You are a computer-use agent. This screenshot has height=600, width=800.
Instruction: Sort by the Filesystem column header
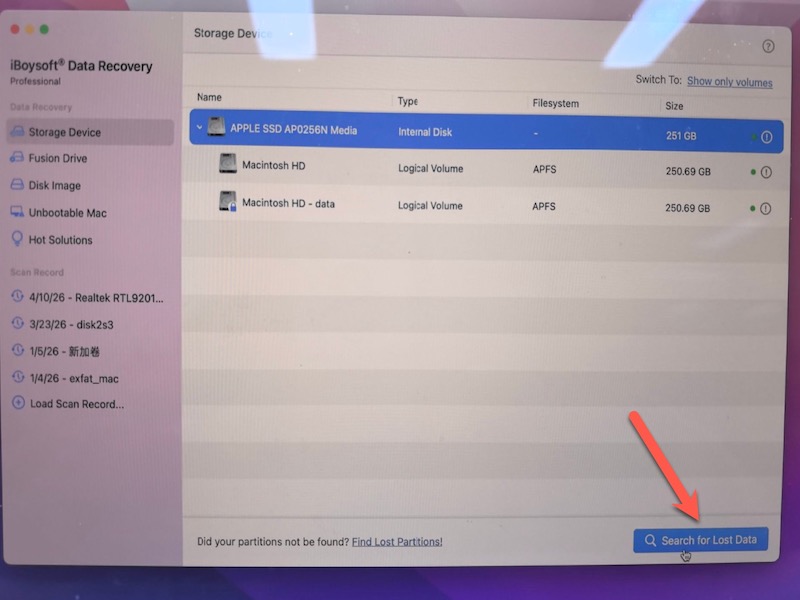(x=556, y=103)
